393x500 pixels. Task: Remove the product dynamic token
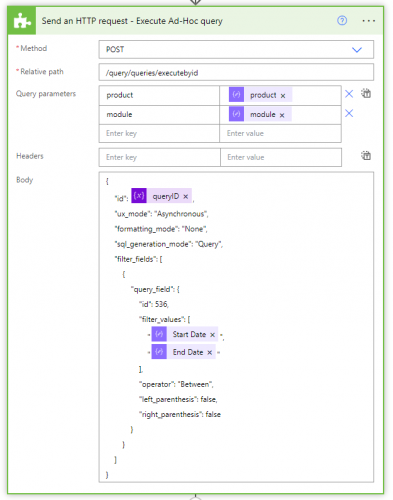tap(283, 96)
